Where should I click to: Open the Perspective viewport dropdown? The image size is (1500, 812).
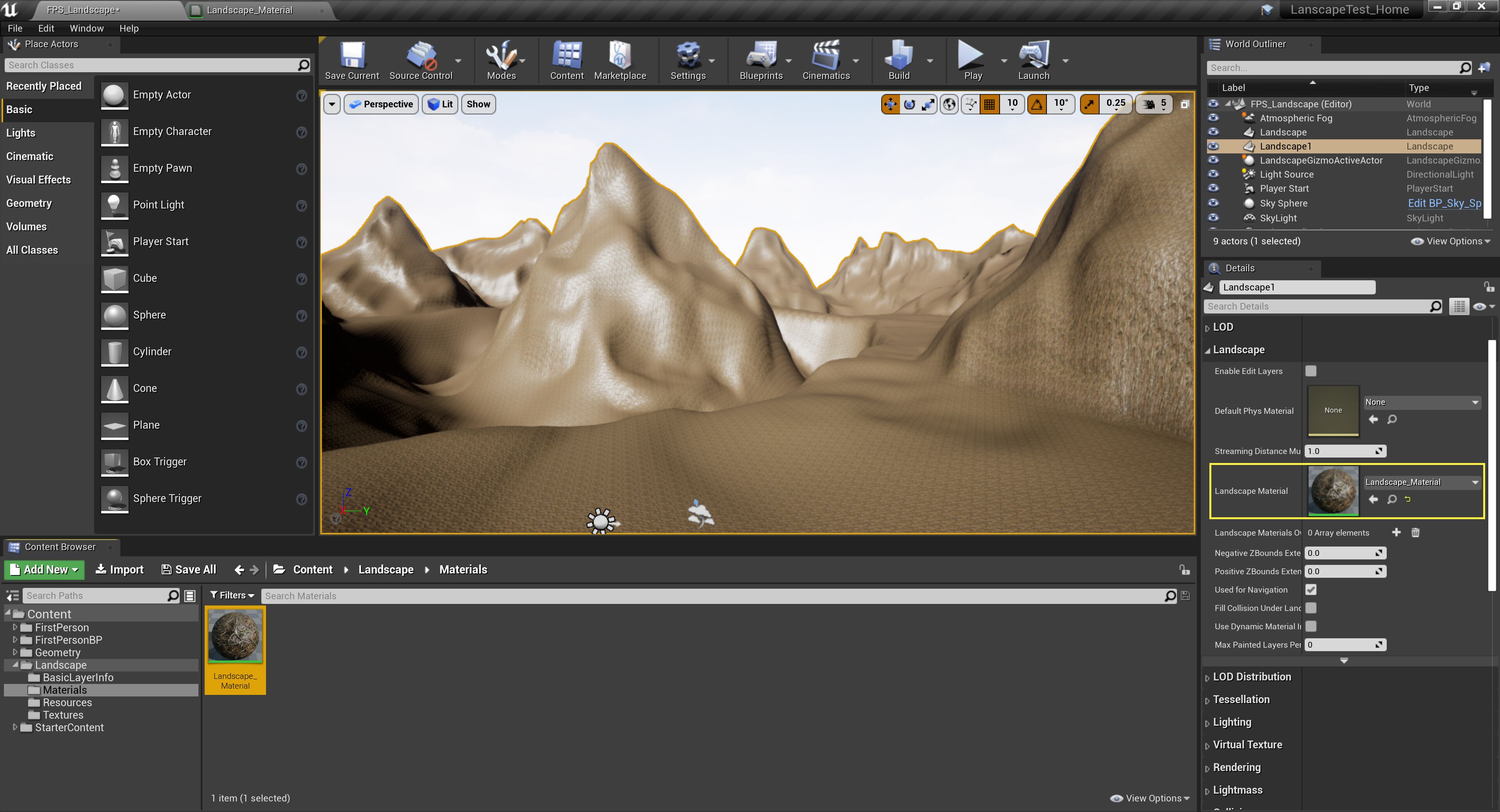click(x=381, y=103)
